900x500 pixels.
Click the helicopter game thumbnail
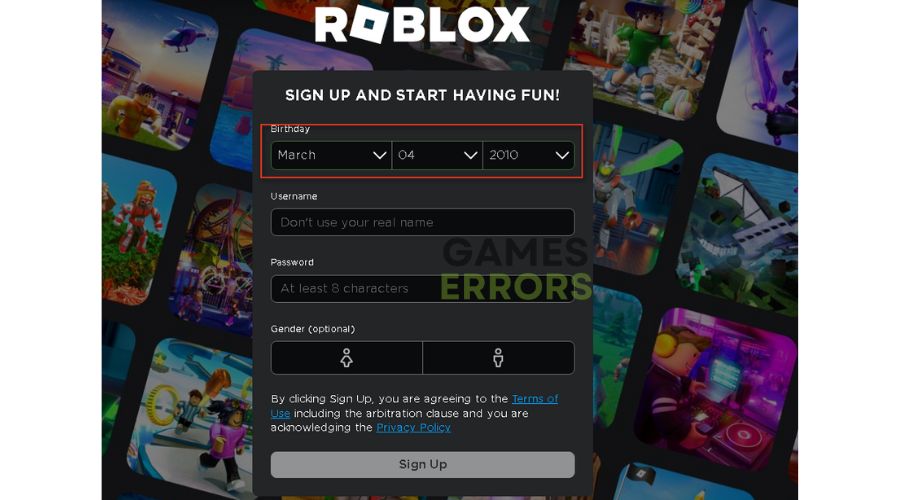click(x=157, y=75)
